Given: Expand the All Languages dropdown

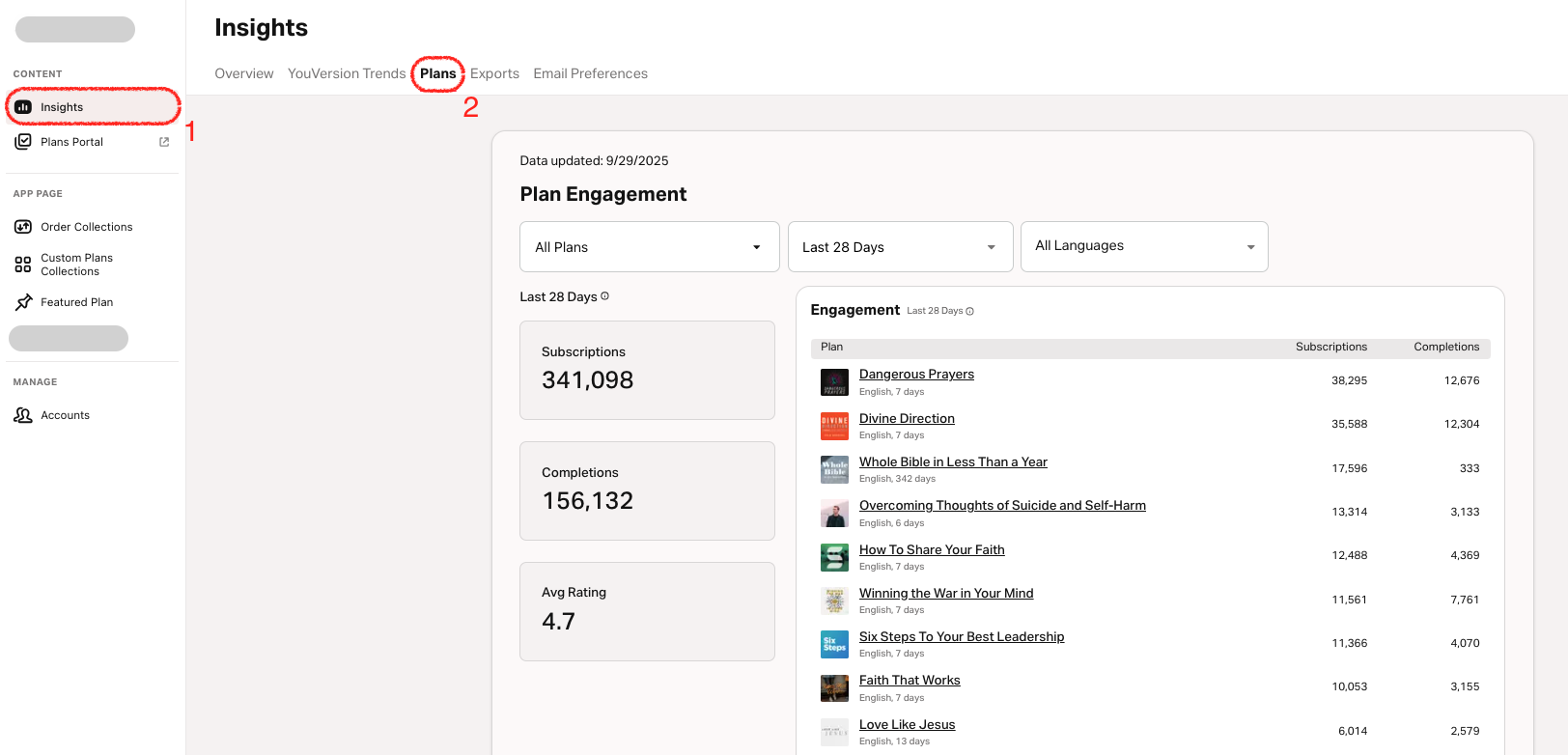Looking at the screenshot, I should coord(1143,247).
